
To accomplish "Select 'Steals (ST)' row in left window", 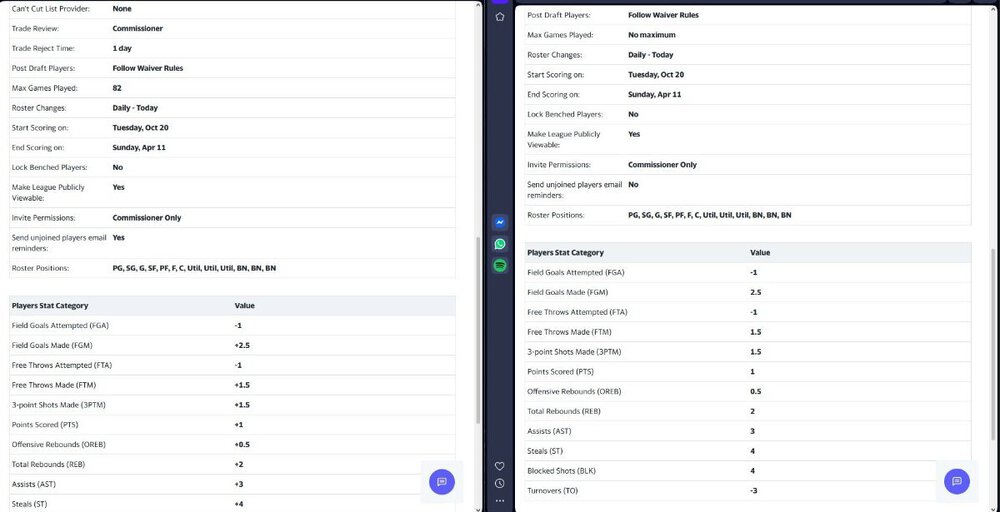I will point(232,504).
